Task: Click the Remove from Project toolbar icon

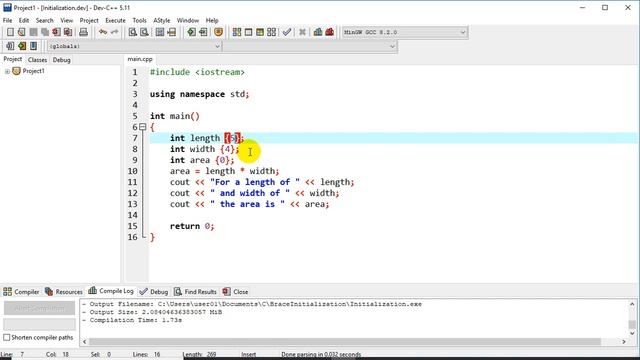Action: [203, 32]
